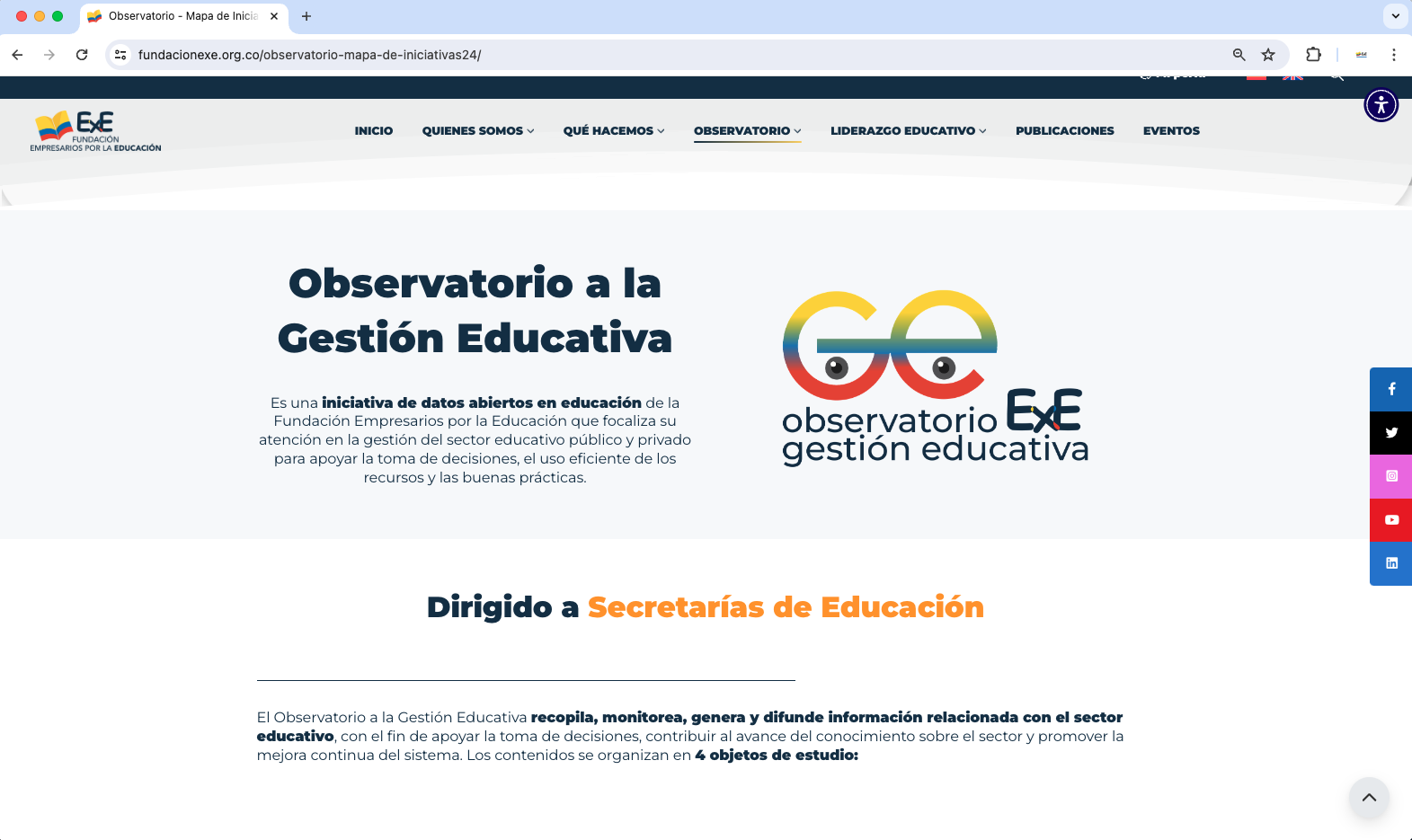
Task: Open the YouTube side button
Action: (x=1390, y=520)
